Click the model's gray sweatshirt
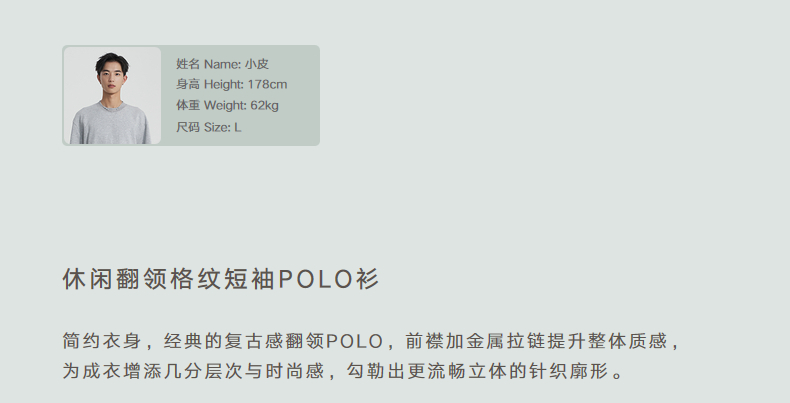Viewport: 790px width, 403px height. click(x=111, y=122)
